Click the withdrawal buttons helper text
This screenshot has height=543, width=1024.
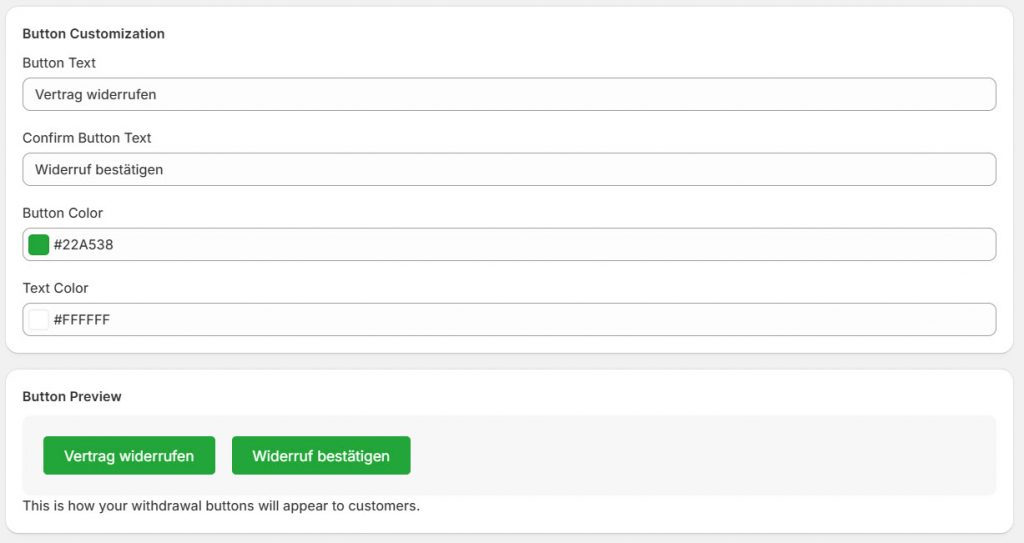coord(221,506)
